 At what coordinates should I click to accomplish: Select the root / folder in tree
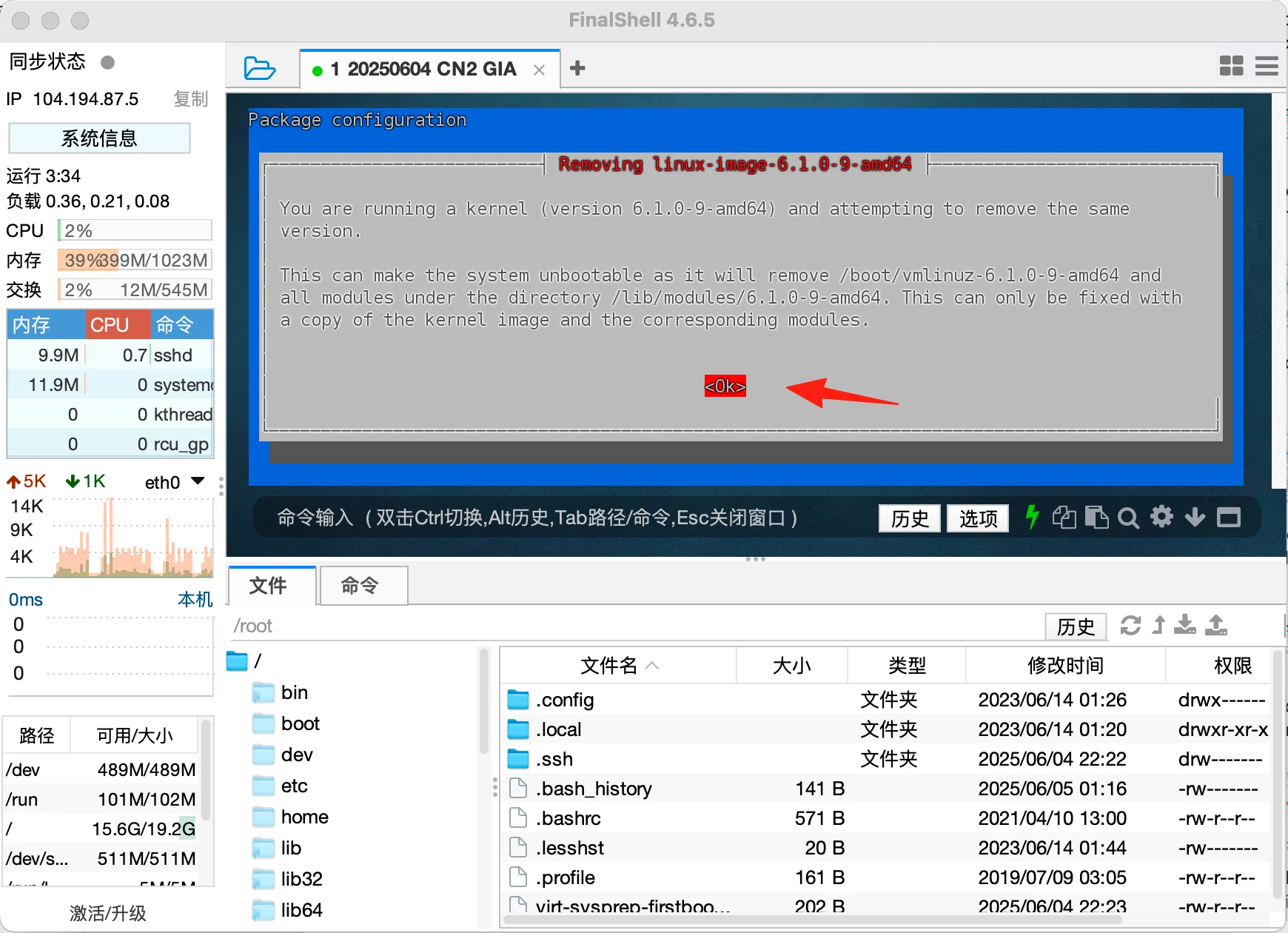[244, 661]
